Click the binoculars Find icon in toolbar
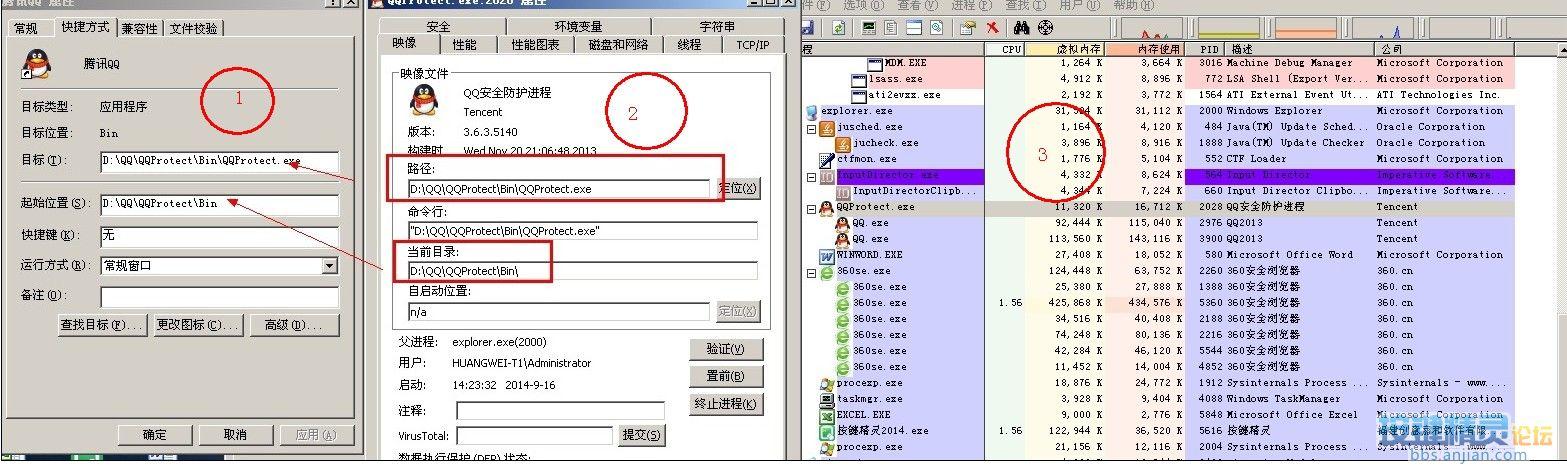Viewport: 1567px width, 470px height. point(1022,27)
